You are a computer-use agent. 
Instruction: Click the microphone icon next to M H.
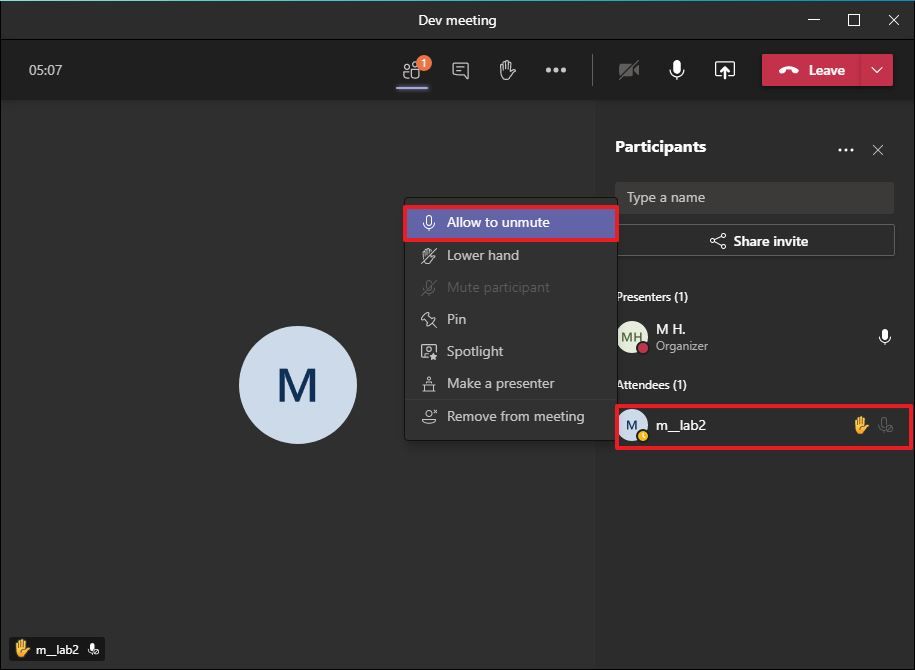click(885, 338)
